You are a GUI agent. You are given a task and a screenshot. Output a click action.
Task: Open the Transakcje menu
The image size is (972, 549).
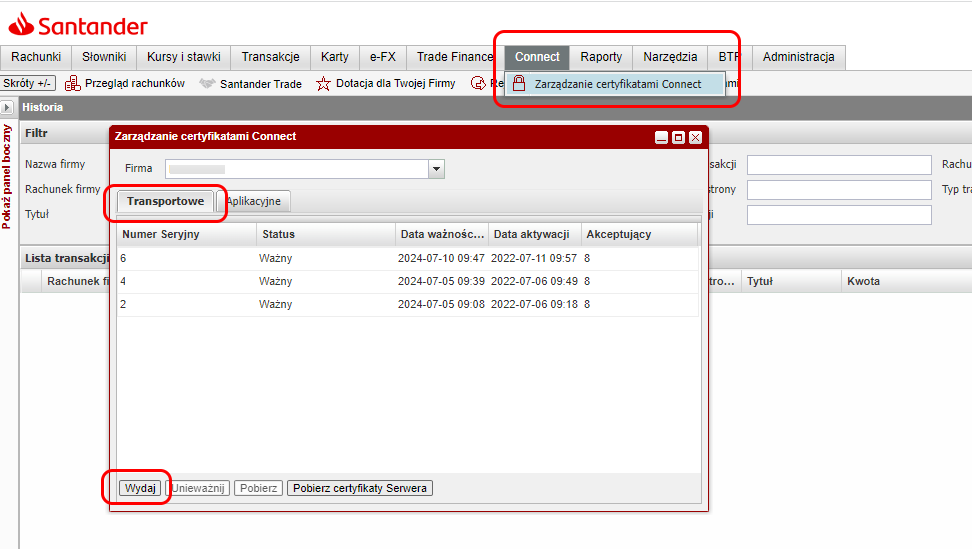(x=270, y=57)
